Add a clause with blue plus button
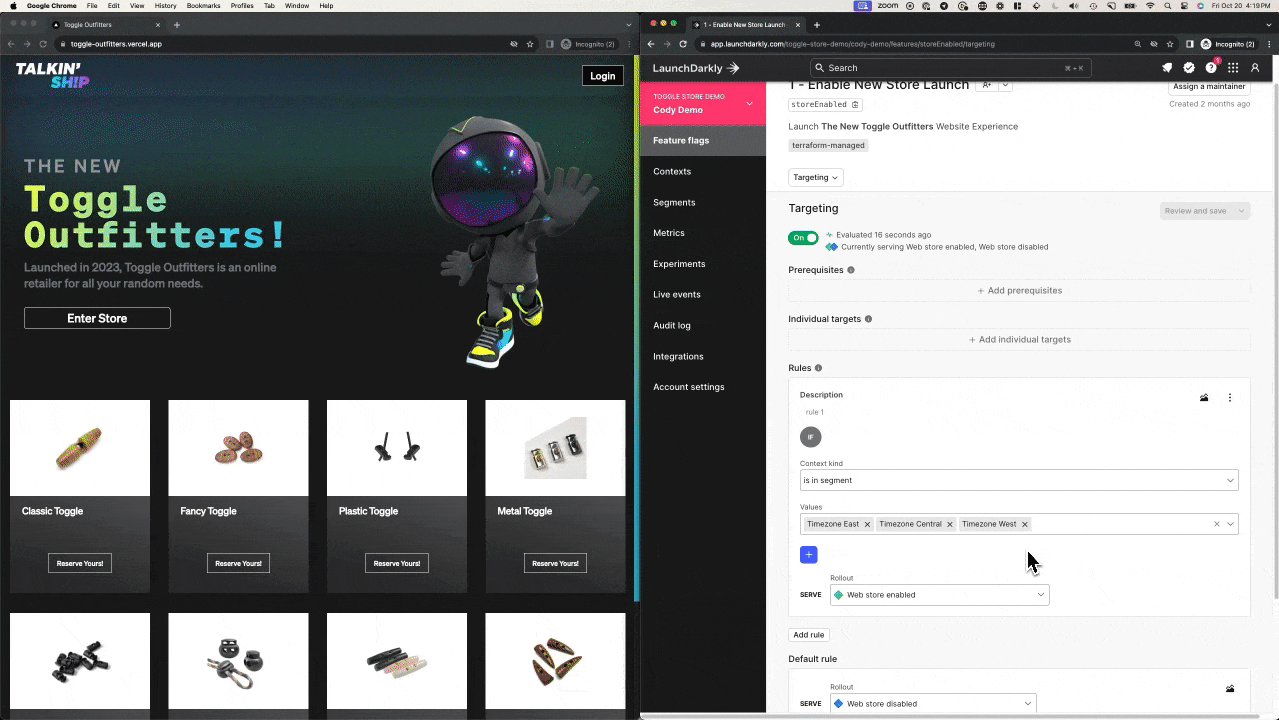 click(x=809, y=555)
